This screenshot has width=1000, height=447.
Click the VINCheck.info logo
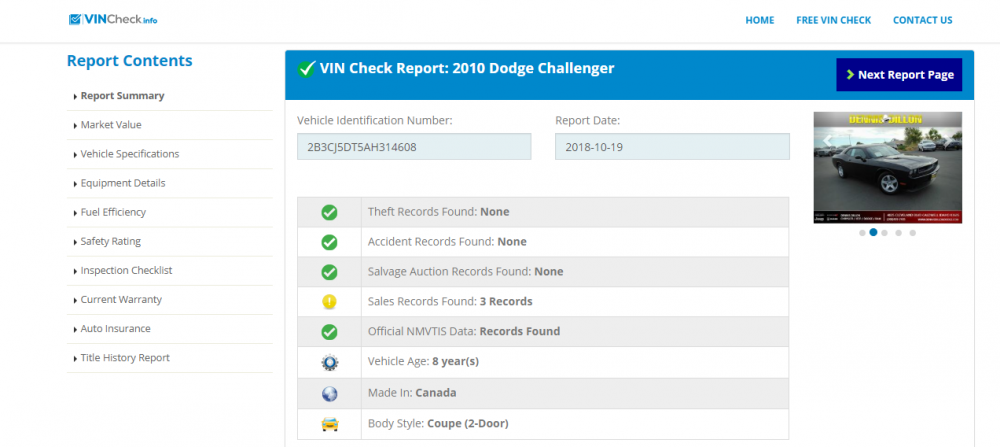tap(113, 20)
